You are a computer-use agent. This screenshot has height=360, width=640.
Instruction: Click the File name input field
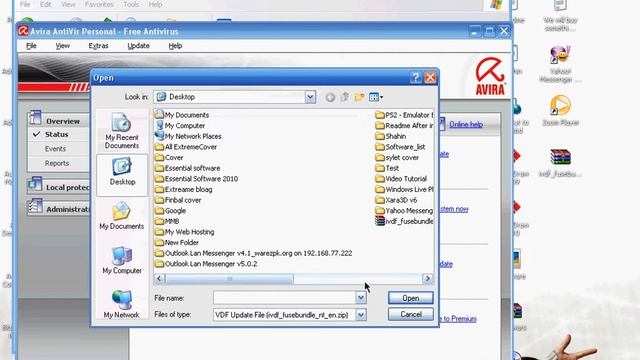[284, 298]
